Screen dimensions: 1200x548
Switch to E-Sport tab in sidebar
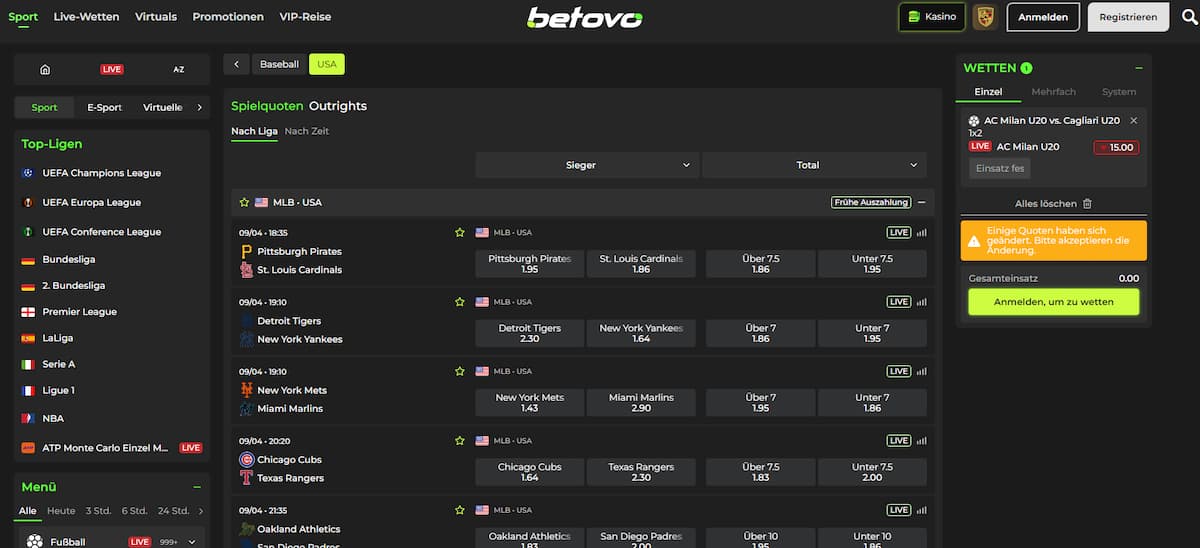tap(104, 107)
